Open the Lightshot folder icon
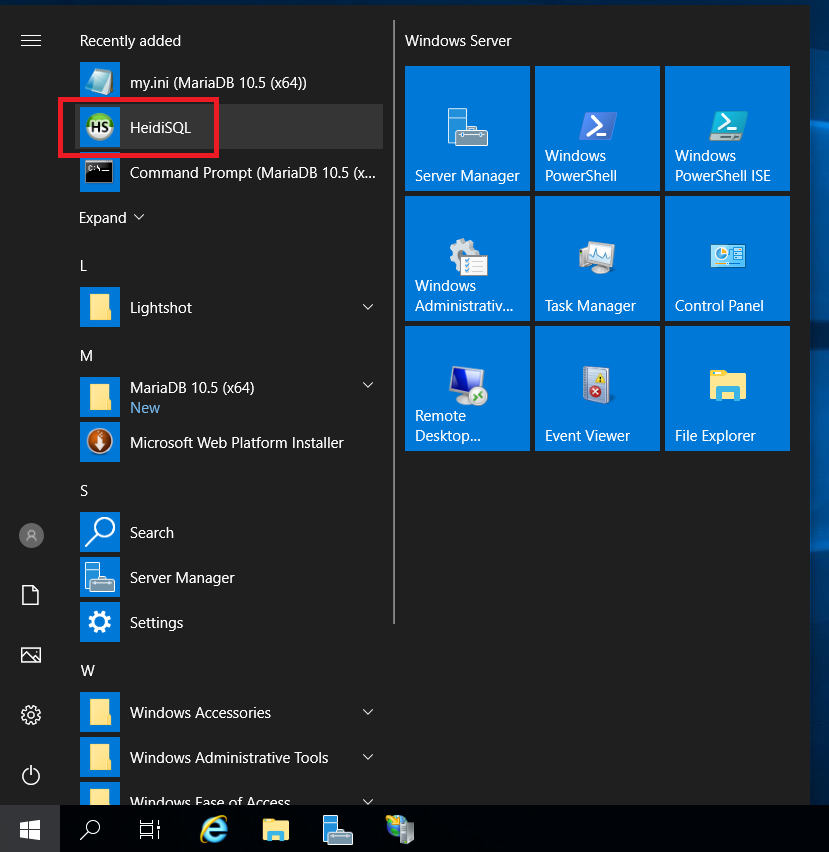Viewport: 829px width, 852px height. point(100,307)
